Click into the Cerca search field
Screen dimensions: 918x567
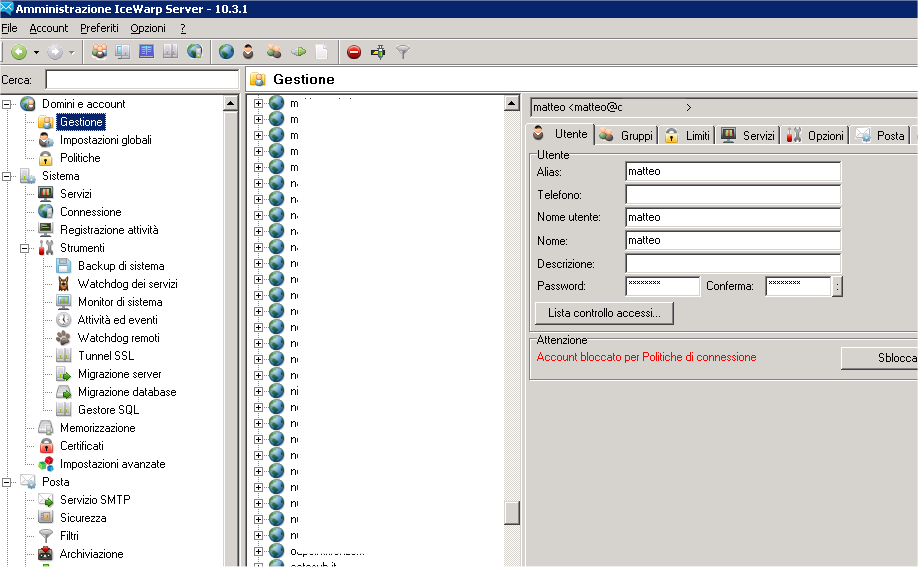(x=142, y=80)
